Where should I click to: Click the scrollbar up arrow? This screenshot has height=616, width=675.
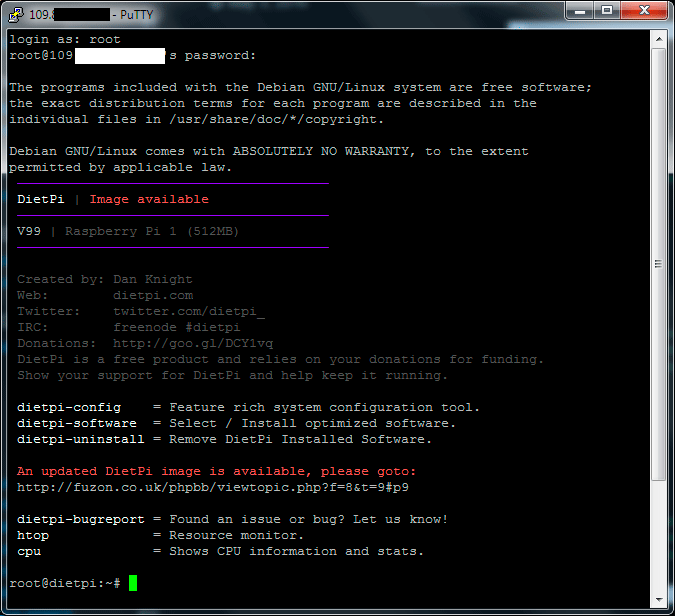(x=659, y=39)
